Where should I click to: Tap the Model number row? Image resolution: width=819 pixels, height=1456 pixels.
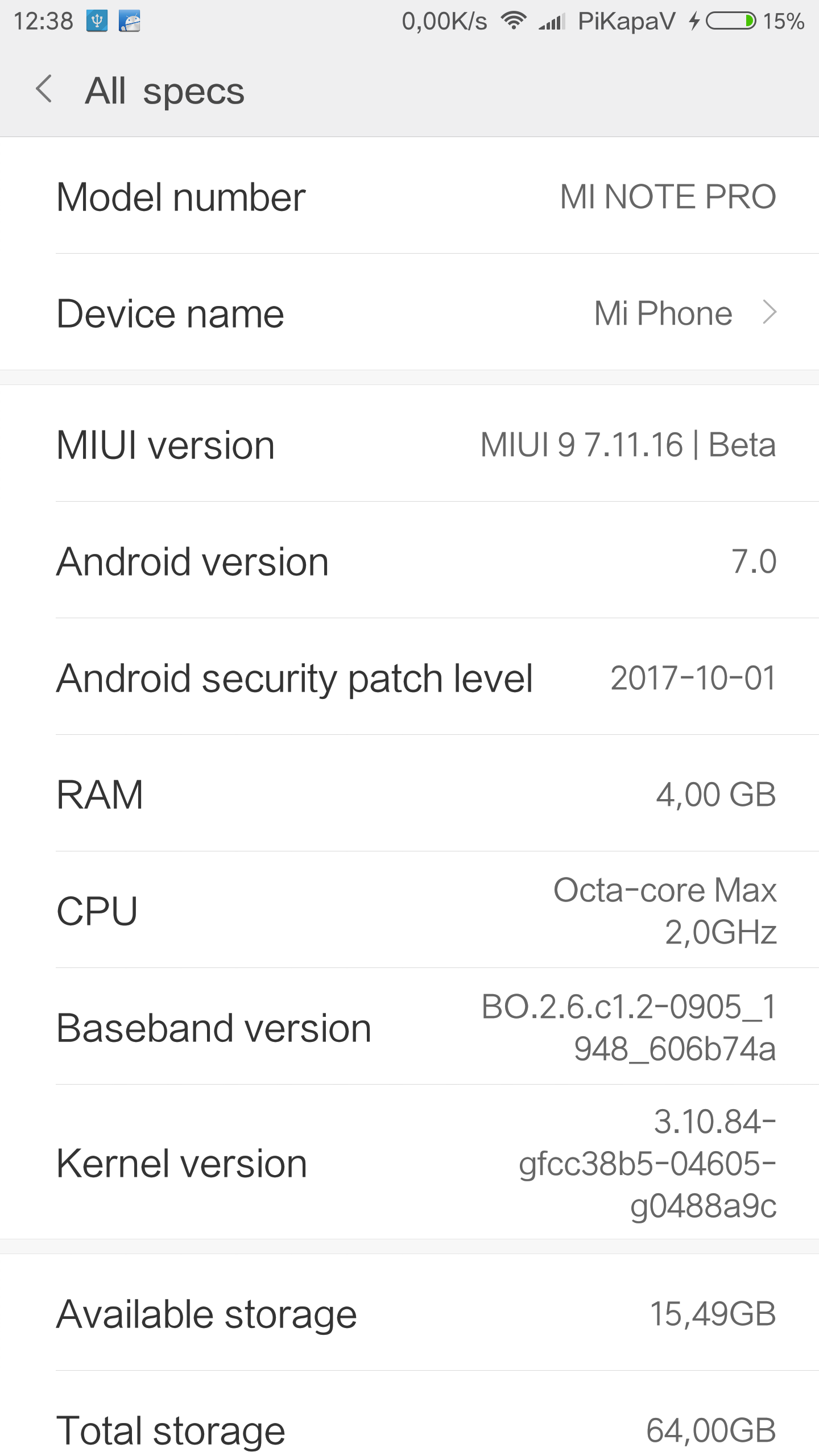[x=409, y=196]
